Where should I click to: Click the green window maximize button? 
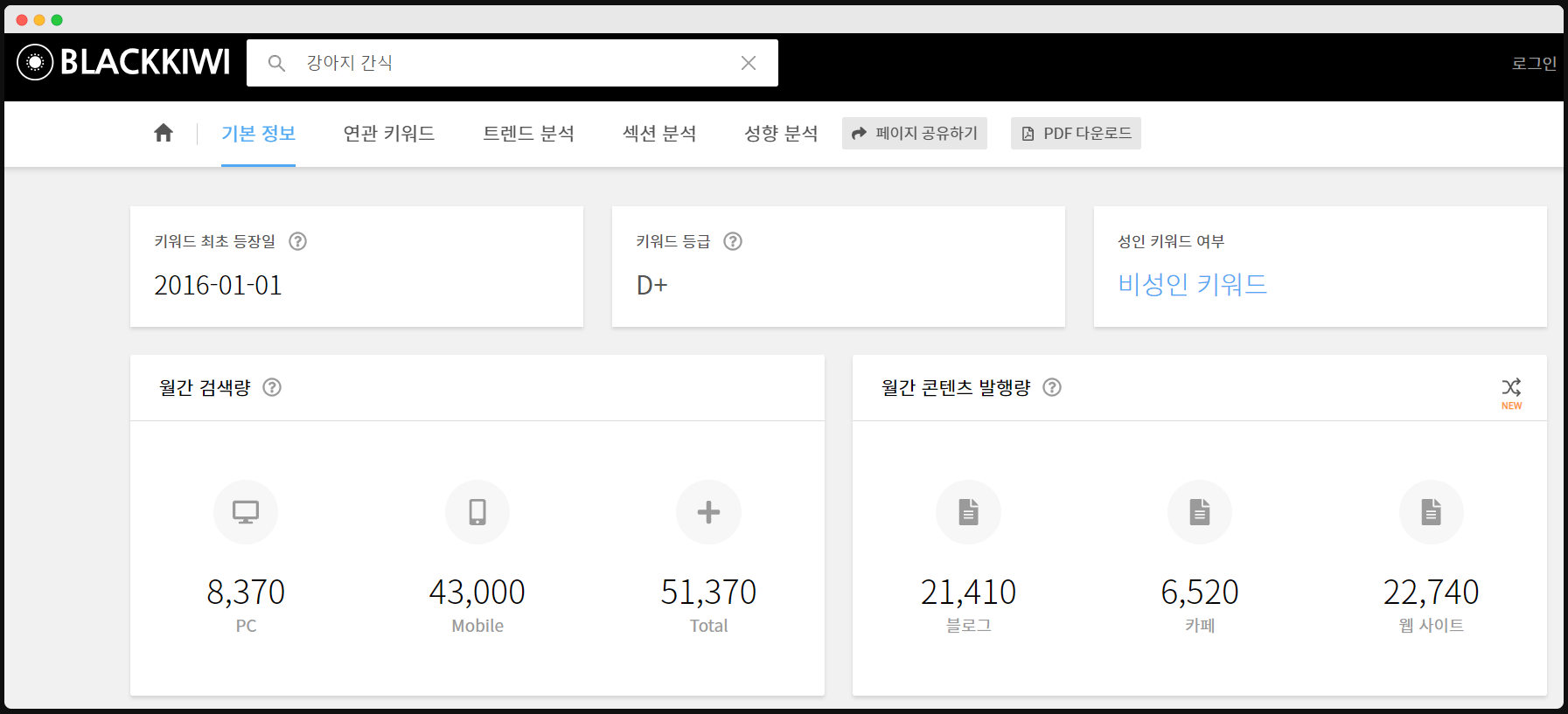[57, 20]
